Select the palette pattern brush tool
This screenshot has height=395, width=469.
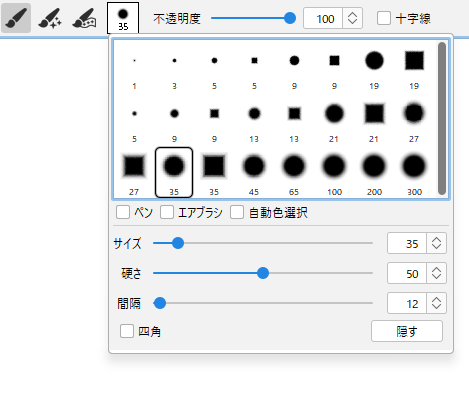coord(84,18)
